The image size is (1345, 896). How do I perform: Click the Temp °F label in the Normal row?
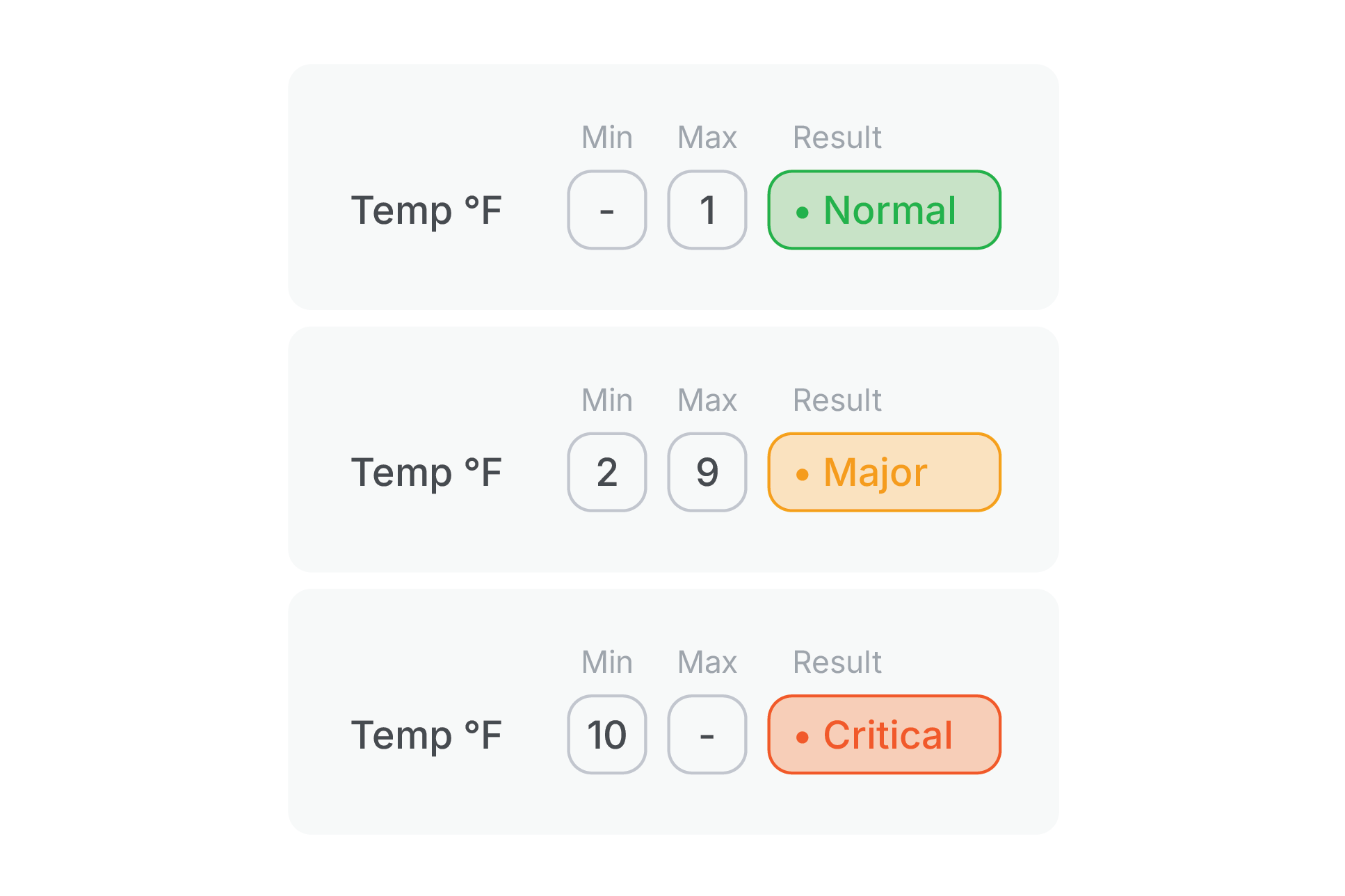[x=426, y=211]
